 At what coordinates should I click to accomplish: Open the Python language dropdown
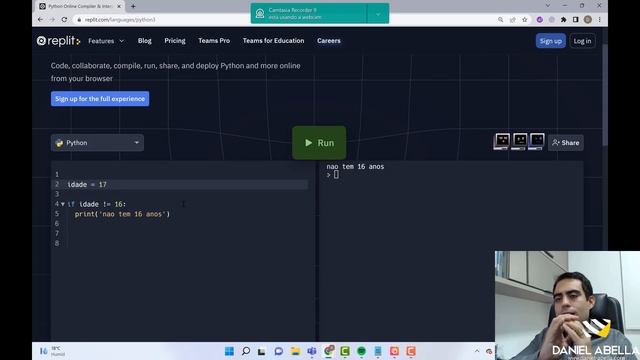tap(97, 143)
